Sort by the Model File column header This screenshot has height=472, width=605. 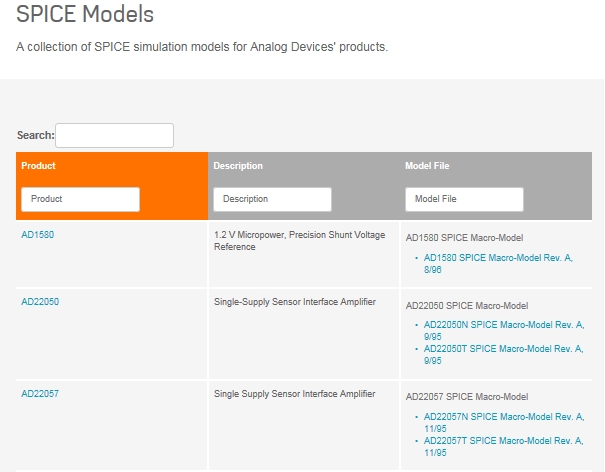pyautogui.click(x=427, y=166)
